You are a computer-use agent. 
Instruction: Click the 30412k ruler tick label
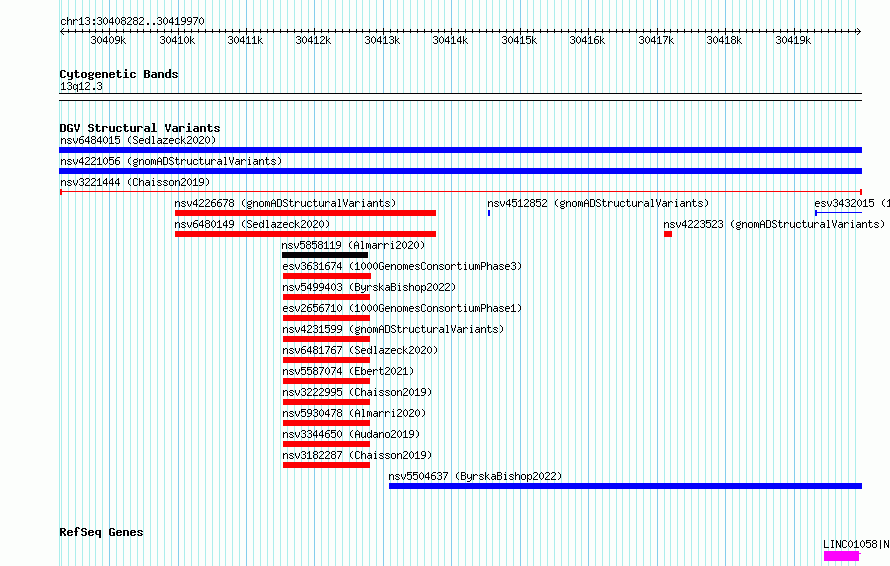(313, 40)
